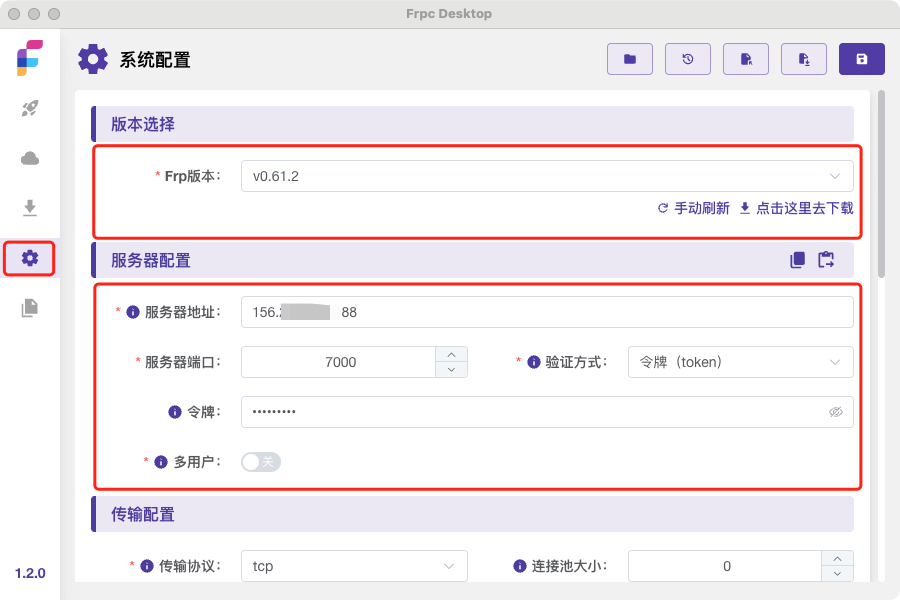900x600 pixels.
Task: Click the 连接池大小 field showing 0
Action: pyautogui.click(x=725, y=566)
